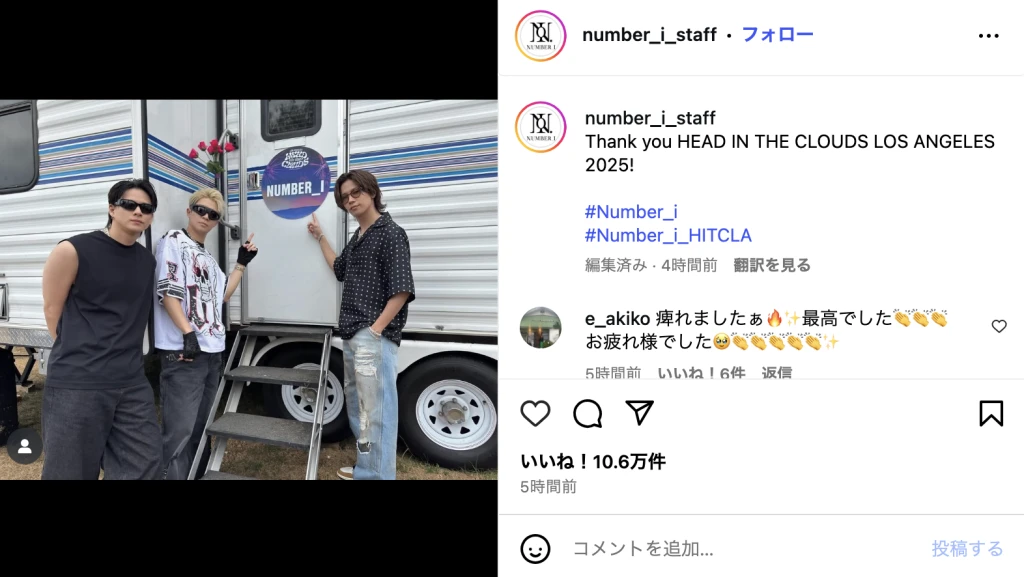Show tagged people icon on photo
Image resolution: width=1024 pixels, height=577 pixels.
click(x=25, y=446)
